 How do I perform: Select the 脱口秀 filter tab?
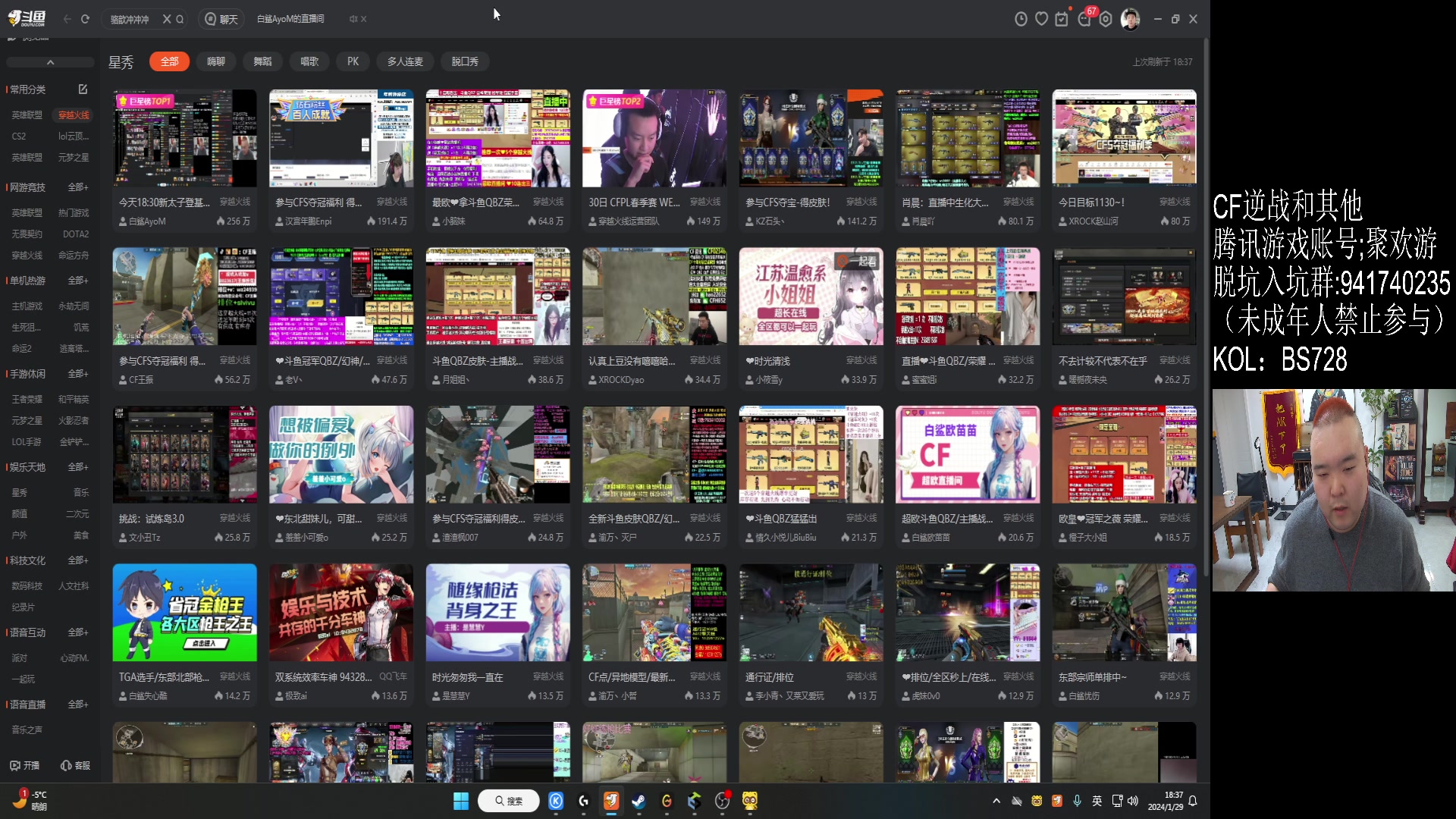click(465, 61)
